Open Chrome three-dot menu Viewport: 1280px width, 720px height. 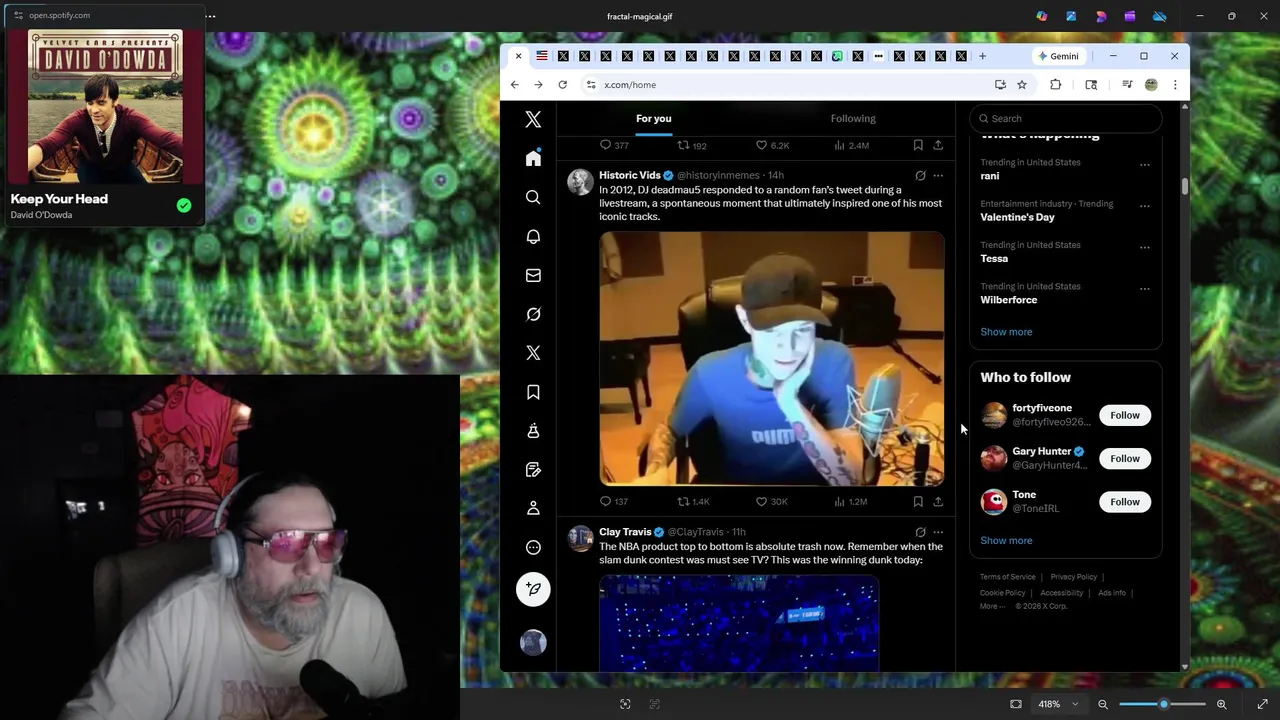1175,85
